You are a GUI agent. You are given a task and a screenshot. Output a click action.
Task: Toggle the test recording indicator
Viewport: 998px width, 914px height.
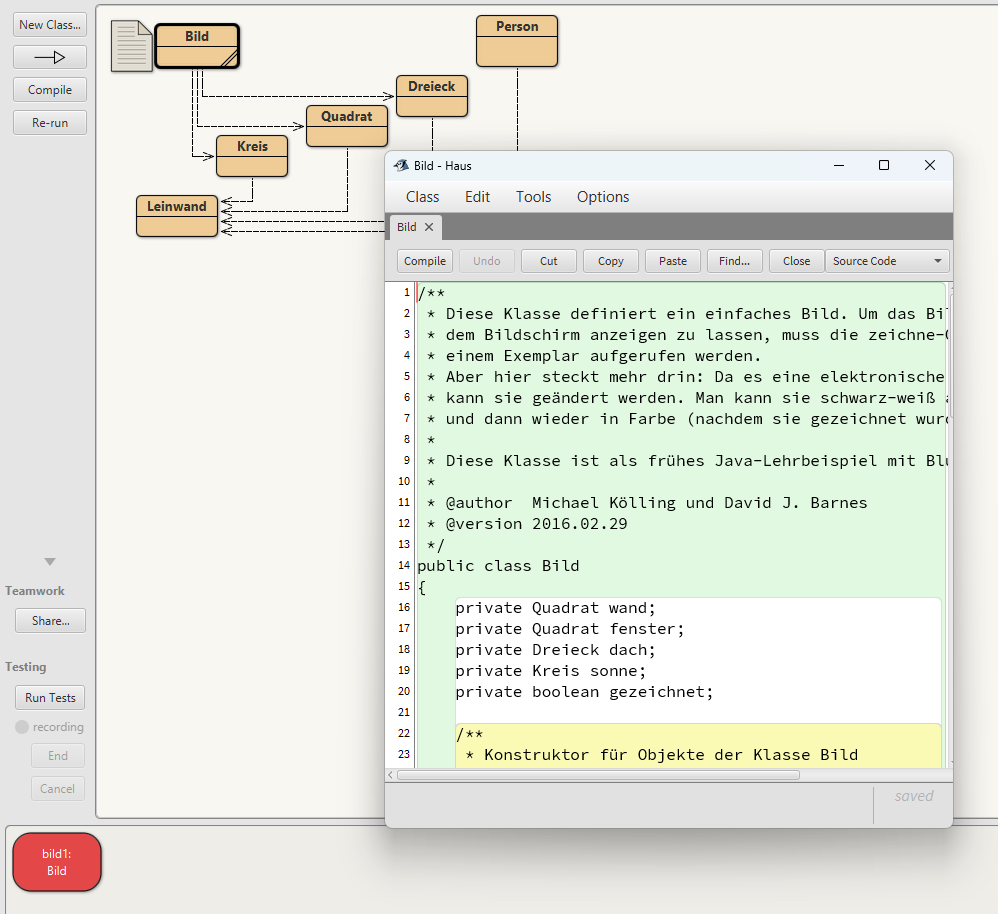point(22,727)
